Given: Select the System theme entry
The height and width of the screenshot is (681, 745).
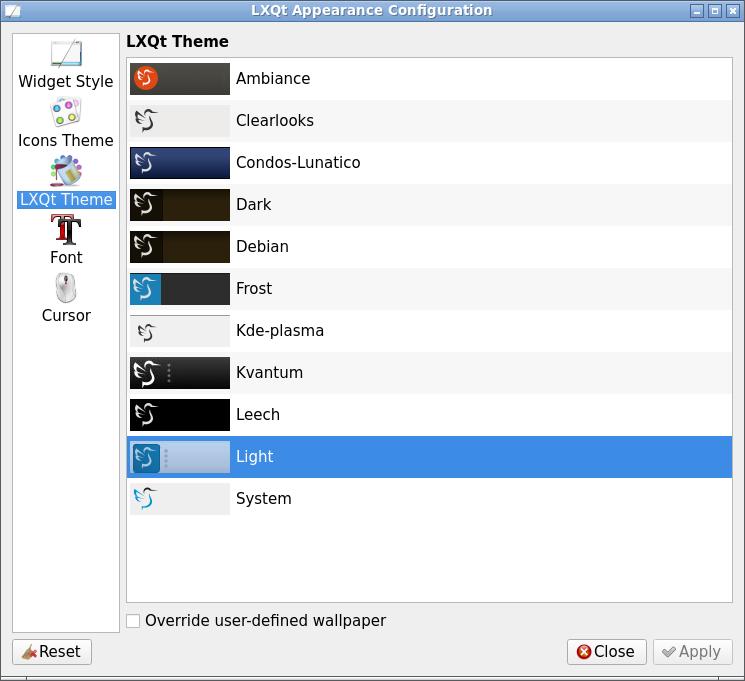Looking at the screenshot, I should click(264, 499).
